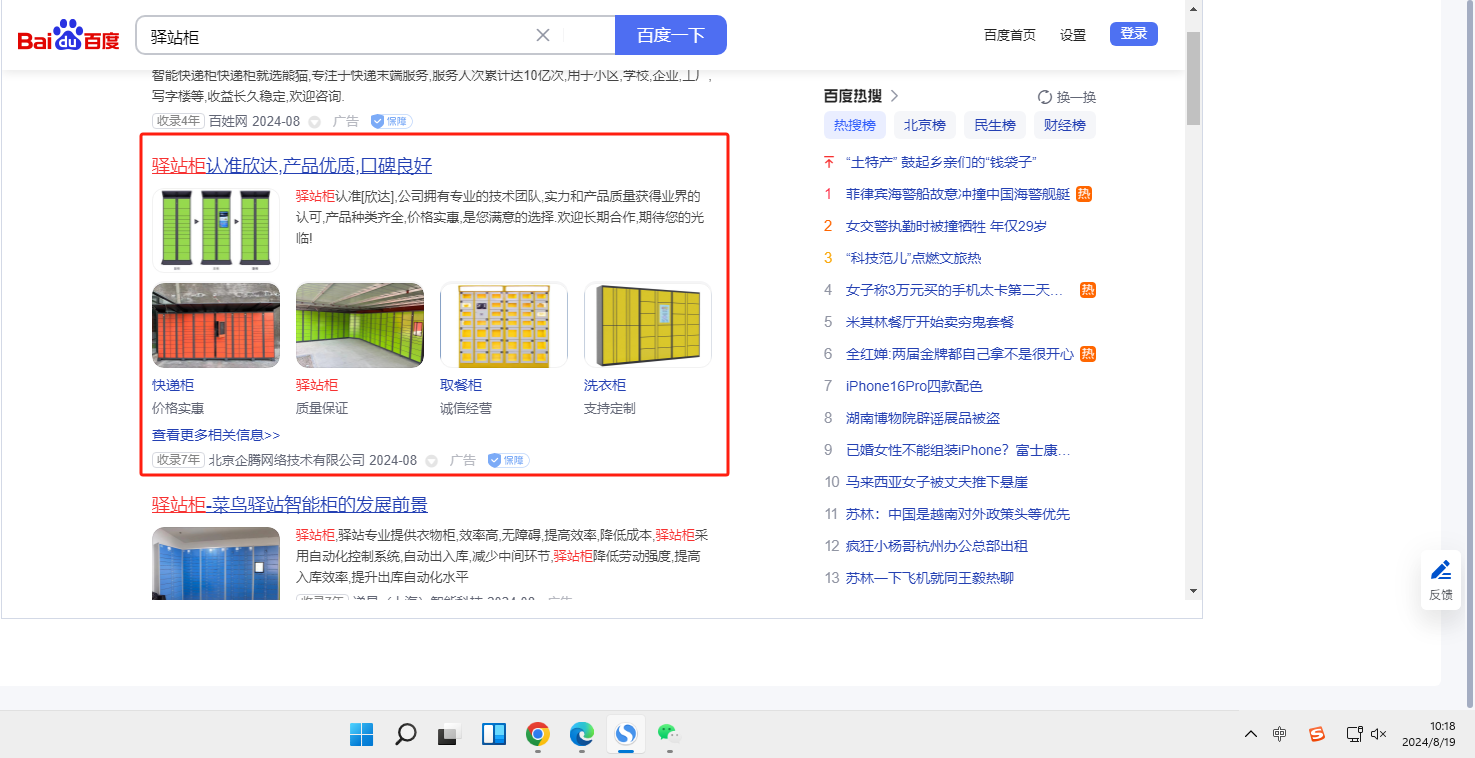Open result title 驿站柜认准欣达,产品优质,口碑良好
This screenshot has width=1475, height=758.
click(x=292, y=165)
